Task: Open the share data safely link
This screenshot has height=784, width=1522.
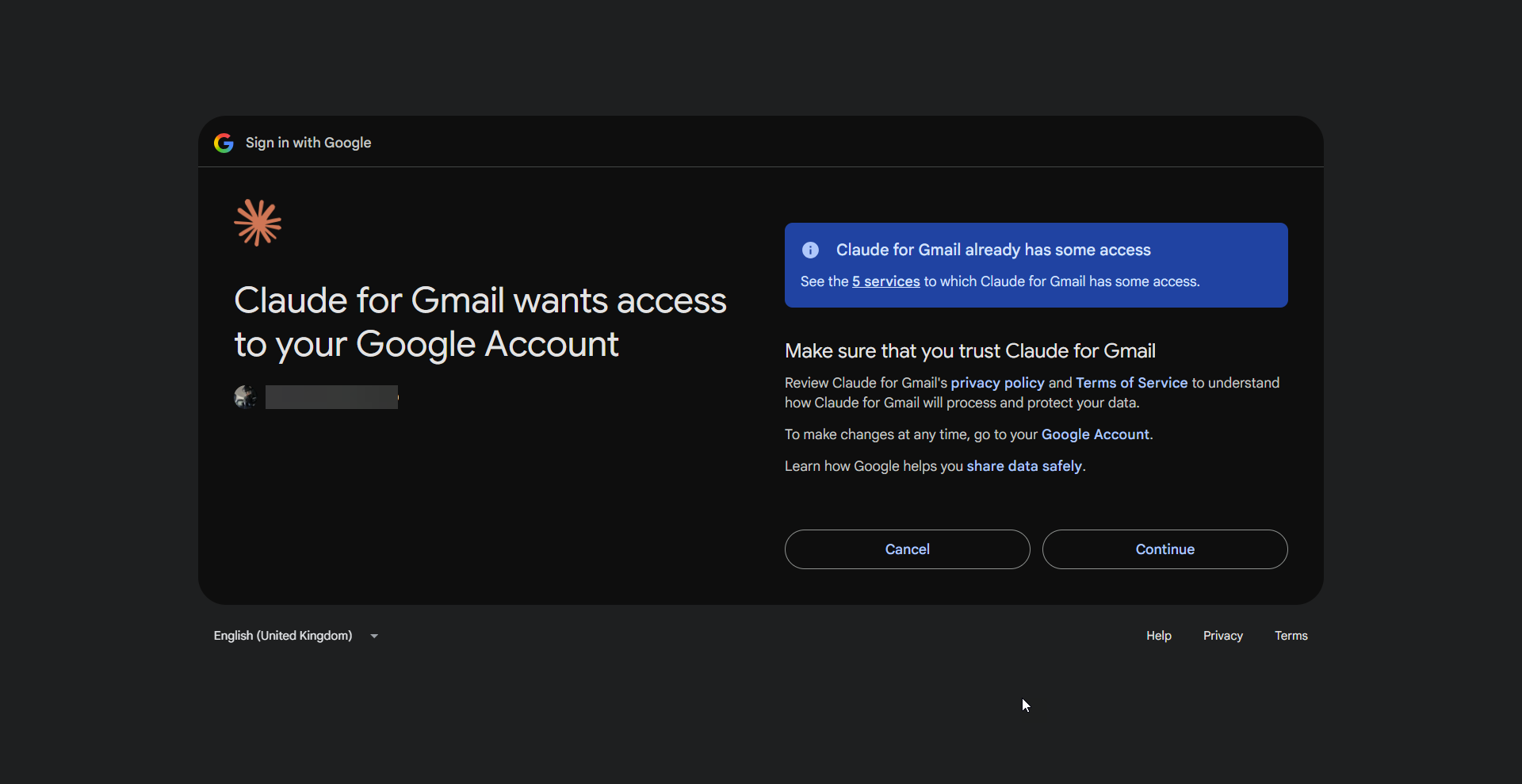Action: tap(1024, 466)
